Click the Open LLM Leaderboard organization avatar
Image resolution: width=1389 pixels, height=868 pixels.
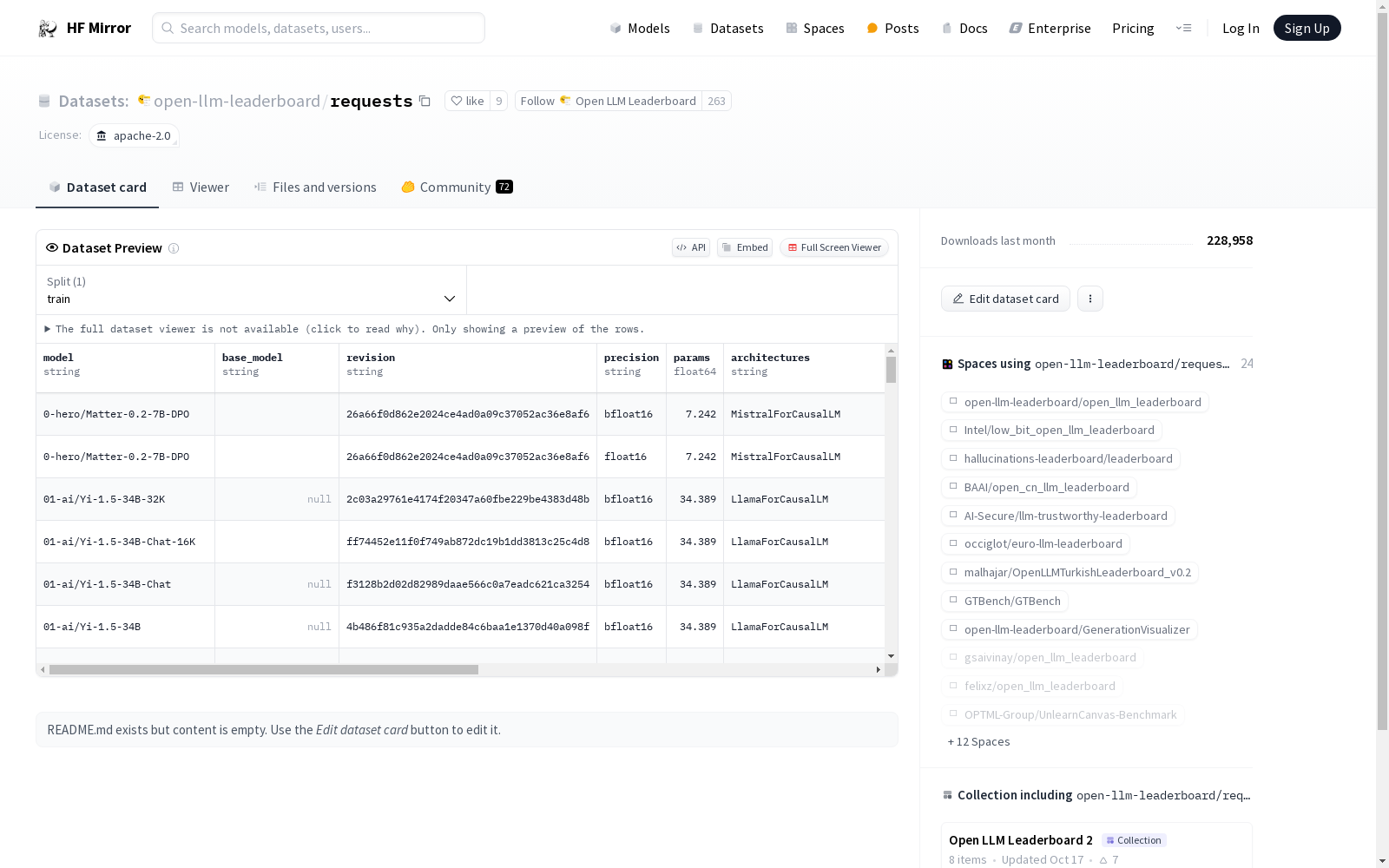click(x=565, y=101)
